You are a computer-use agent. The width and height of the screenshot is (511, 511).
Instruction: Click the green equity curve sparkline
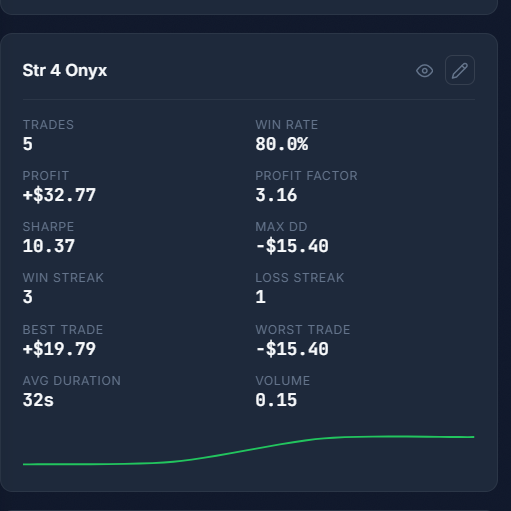[x=248, y=450]
